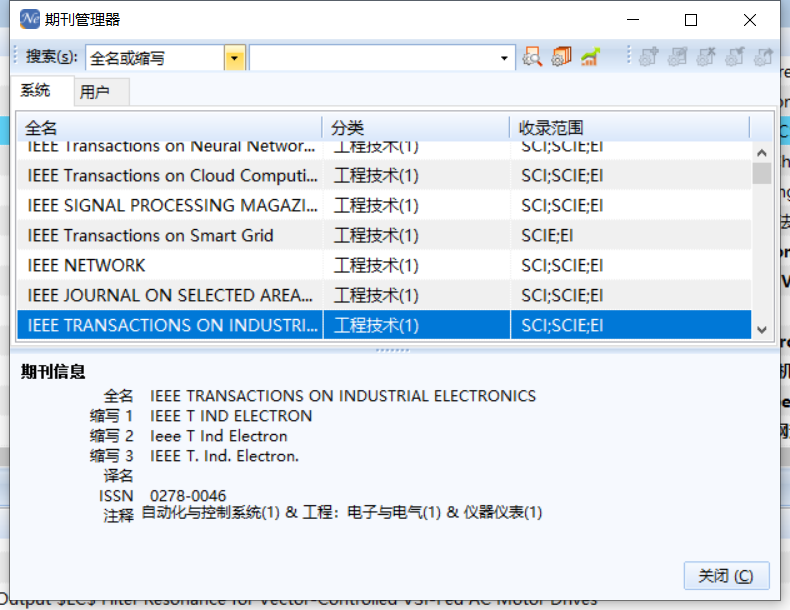Click the list scrollbar down arrow
The height and width of the screenshot is (610, 790).
(x=762, y=330)
